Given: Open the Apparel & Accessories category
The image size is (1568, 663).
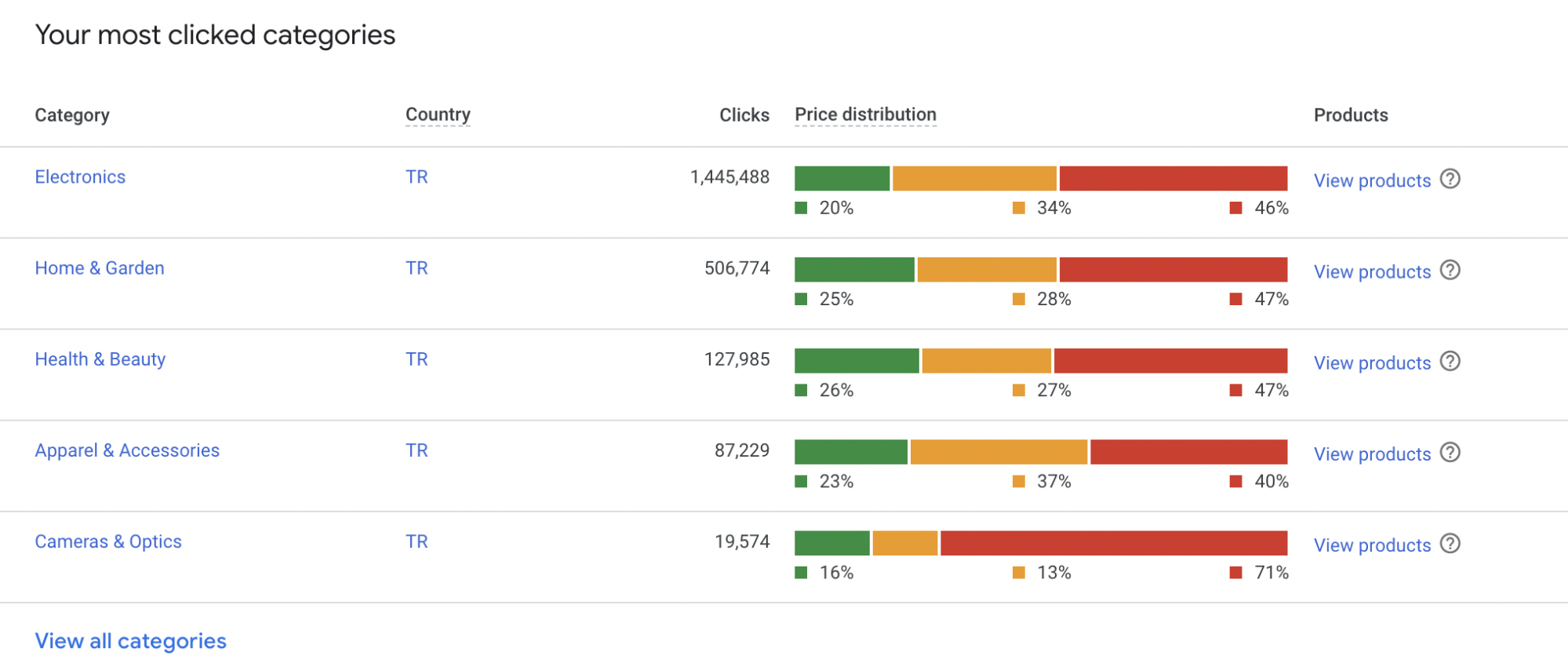Looking at the screenshot, I should coord(127,450).
